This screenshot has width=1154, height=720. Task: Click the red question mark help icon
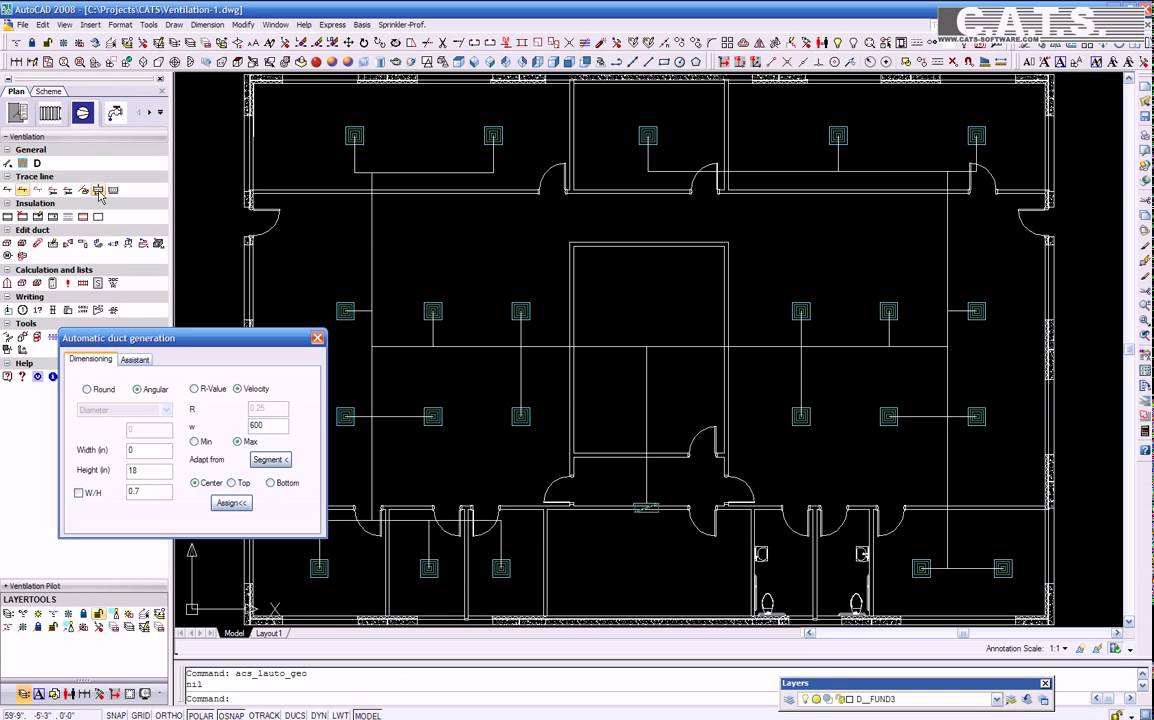[22, 376]
